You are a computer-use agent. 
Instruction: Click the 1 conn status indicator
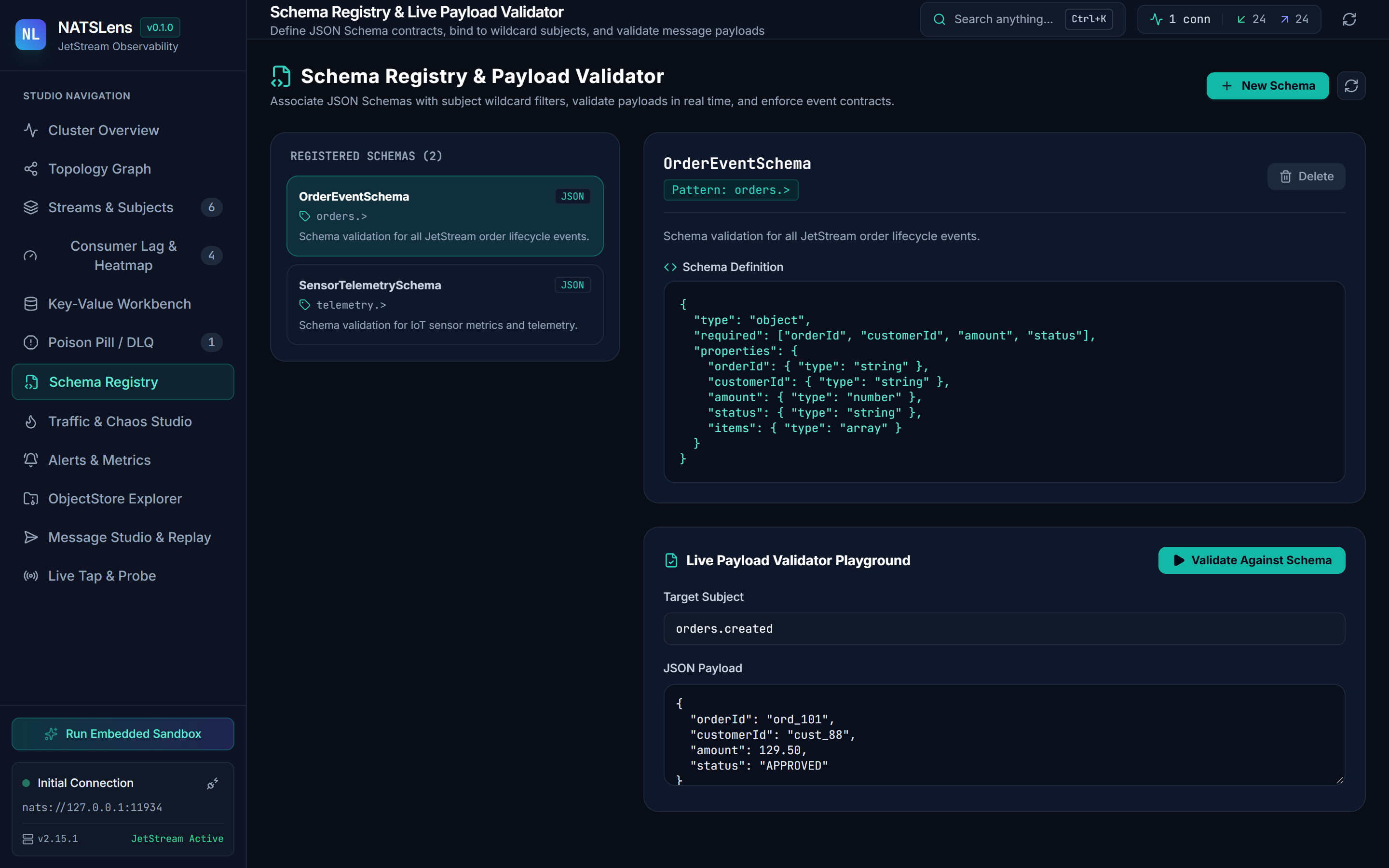(1180, 19)
